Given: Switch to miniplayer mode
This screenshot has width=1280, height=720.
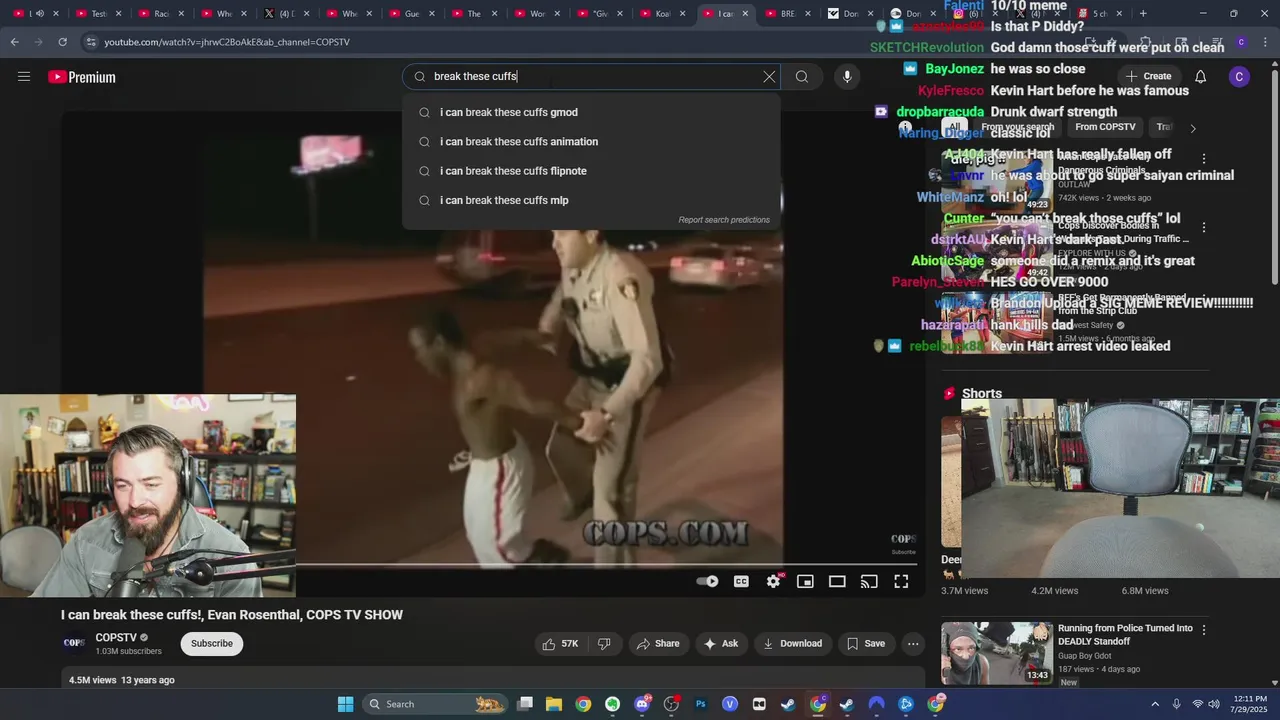Looking at the screenshot, I should (x=805, y=581).
